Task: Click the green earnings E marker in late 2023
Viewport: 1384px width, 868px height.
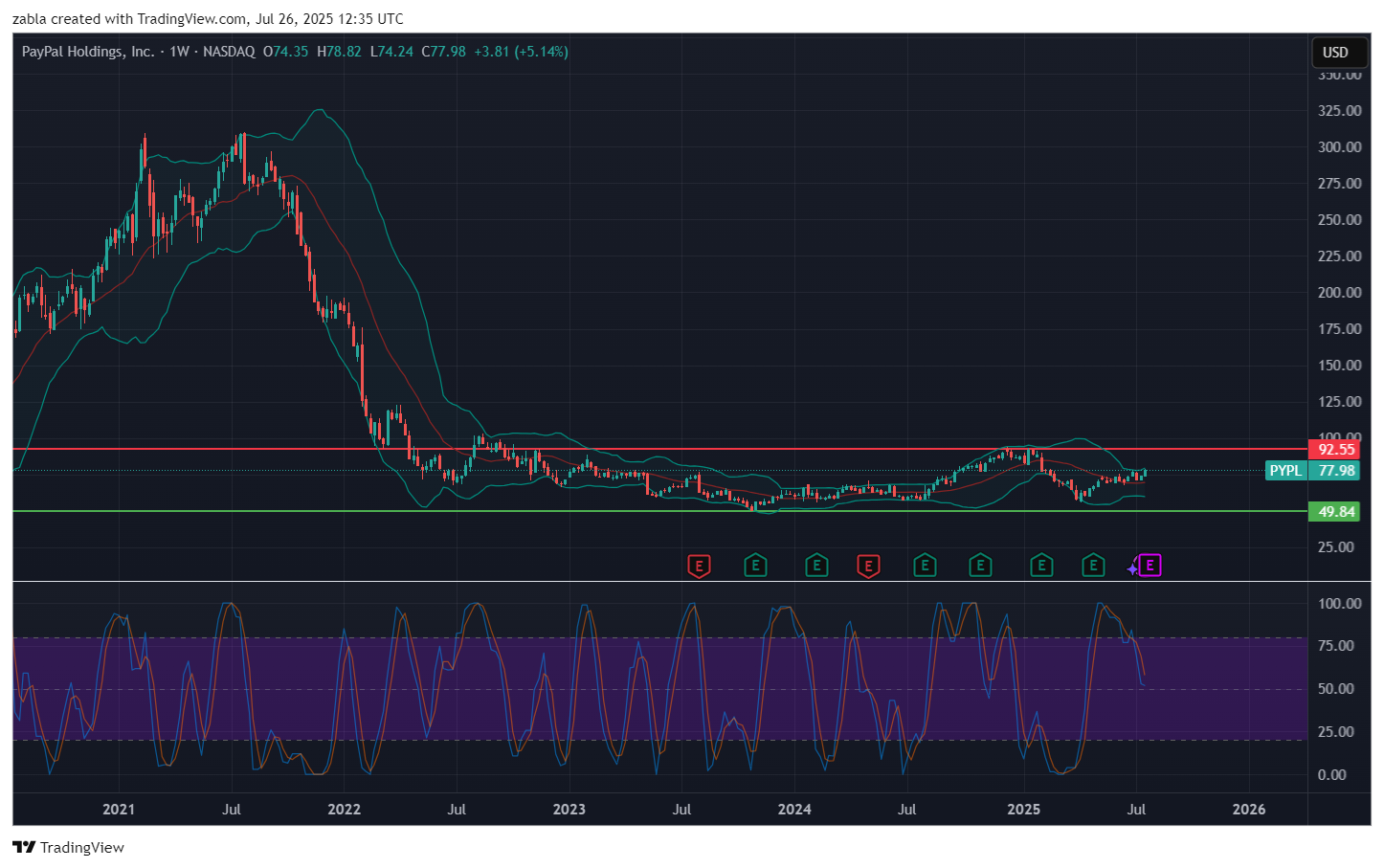Action: coord(755,566)
